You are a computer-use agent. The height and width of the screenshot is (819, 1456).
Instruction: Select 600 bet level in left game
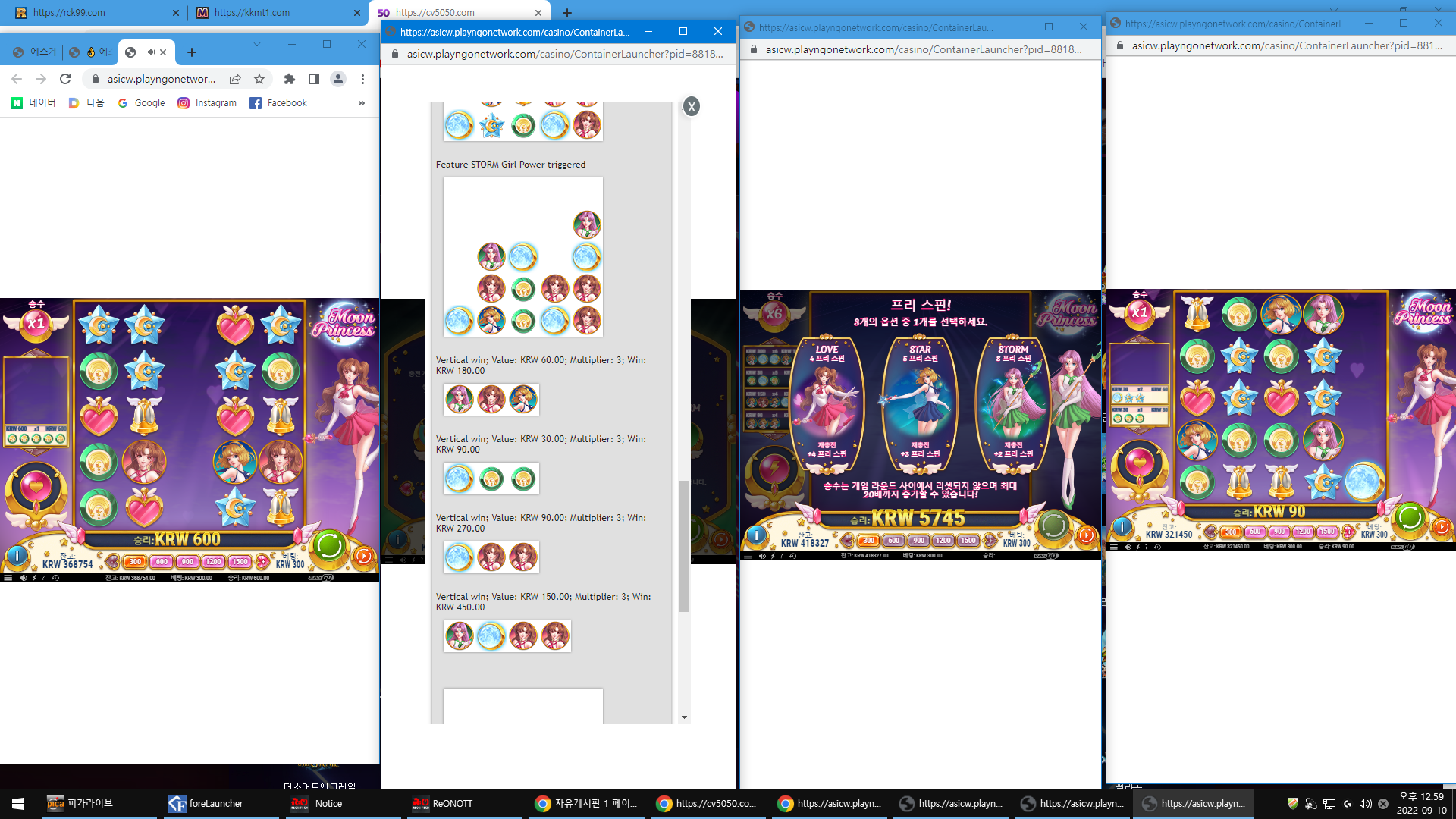[162, 562]
